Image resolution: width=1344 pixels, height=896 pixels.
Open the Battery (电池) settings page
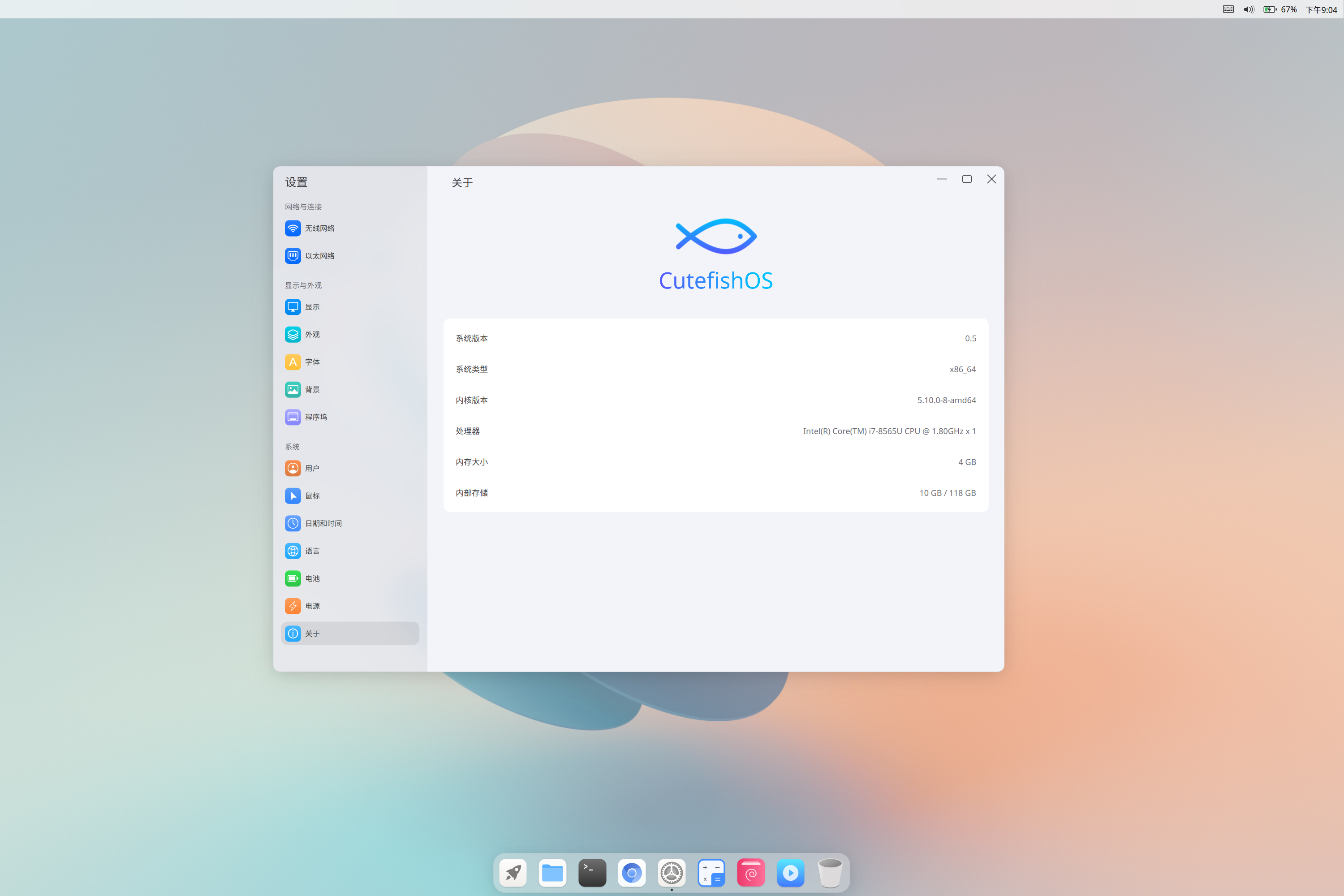[x=312, y=578]
